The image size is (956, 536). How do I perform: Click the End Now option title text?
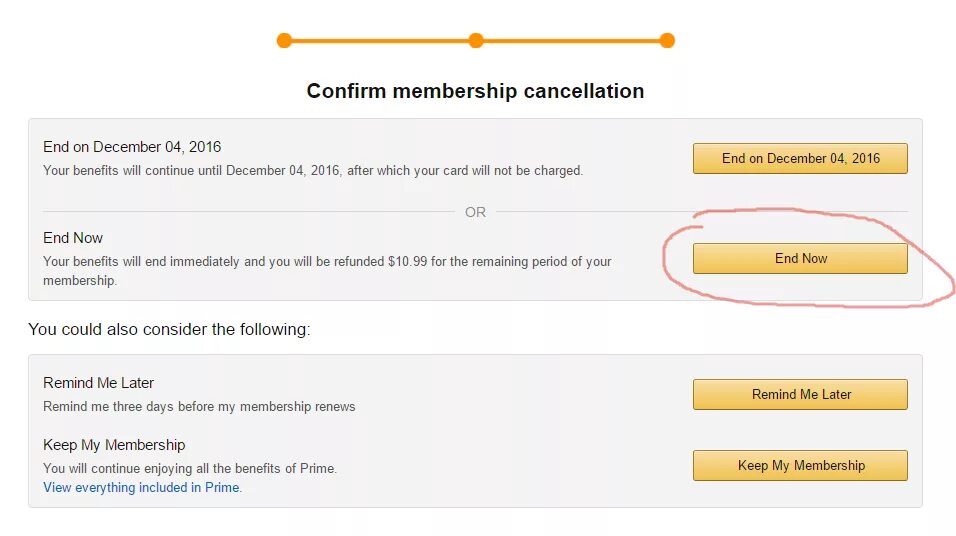pyautogui.click(x=73, y=238)
